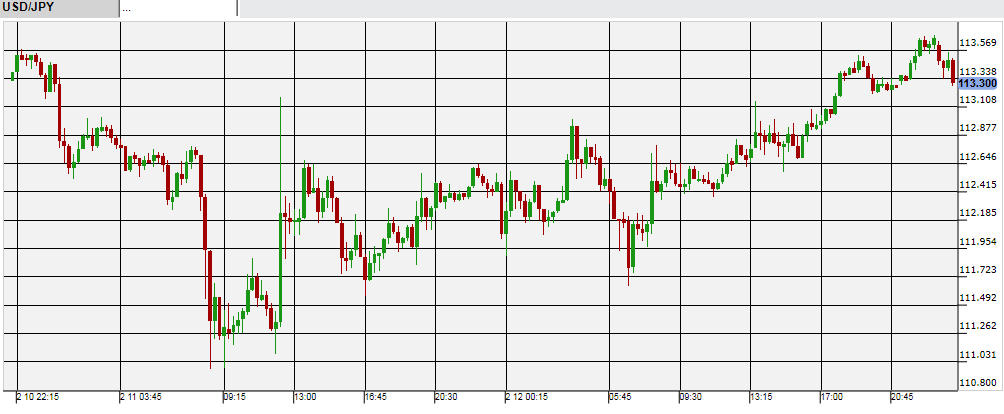Select the 113.569 price axis label

point(977,43)
